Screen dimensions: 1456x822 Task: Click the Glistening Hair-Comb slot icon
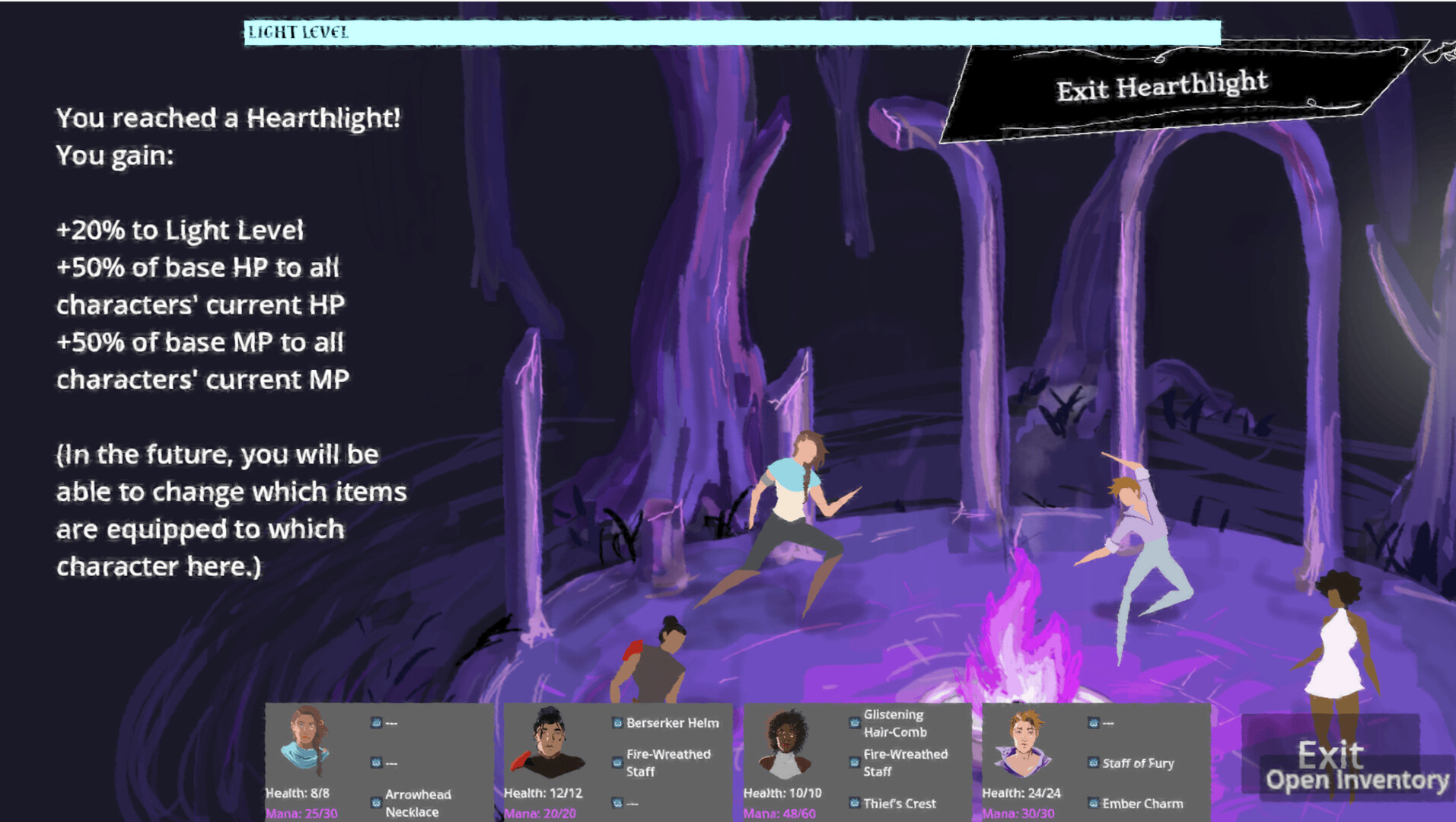(x=852, y=723)
